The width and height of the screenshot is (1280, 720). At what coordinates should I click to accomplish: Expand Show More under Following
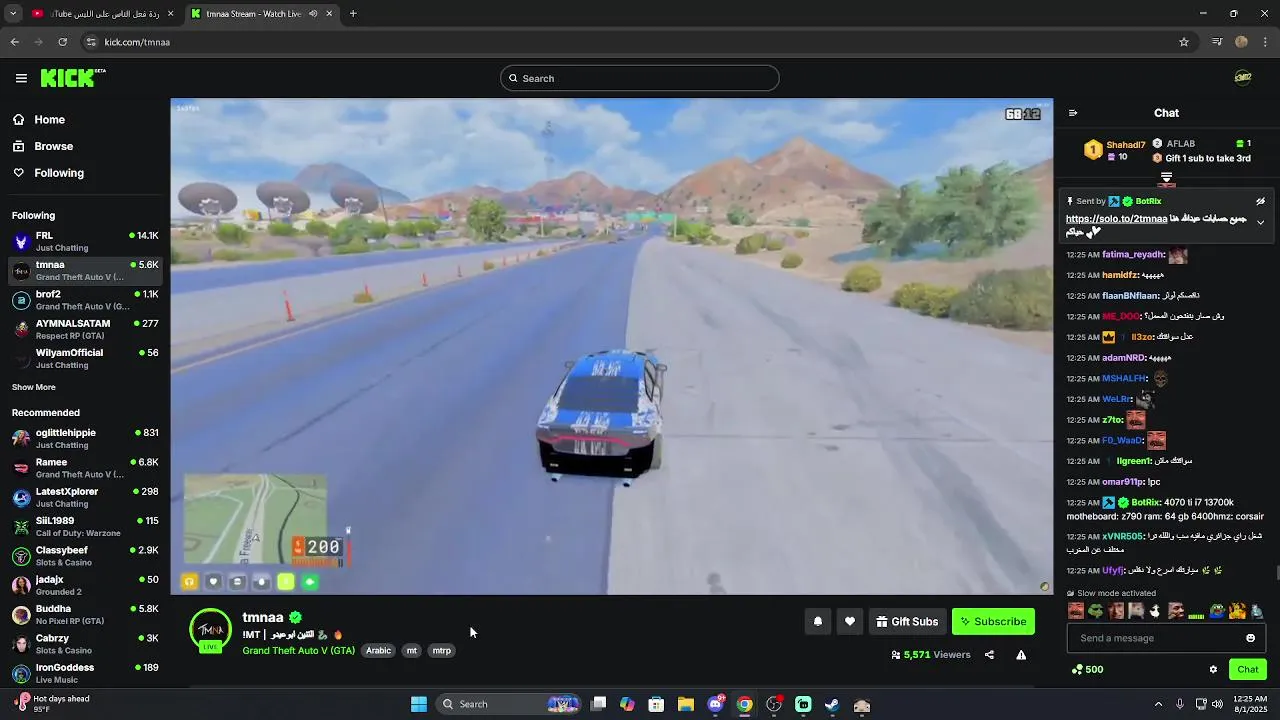[34, 387]
